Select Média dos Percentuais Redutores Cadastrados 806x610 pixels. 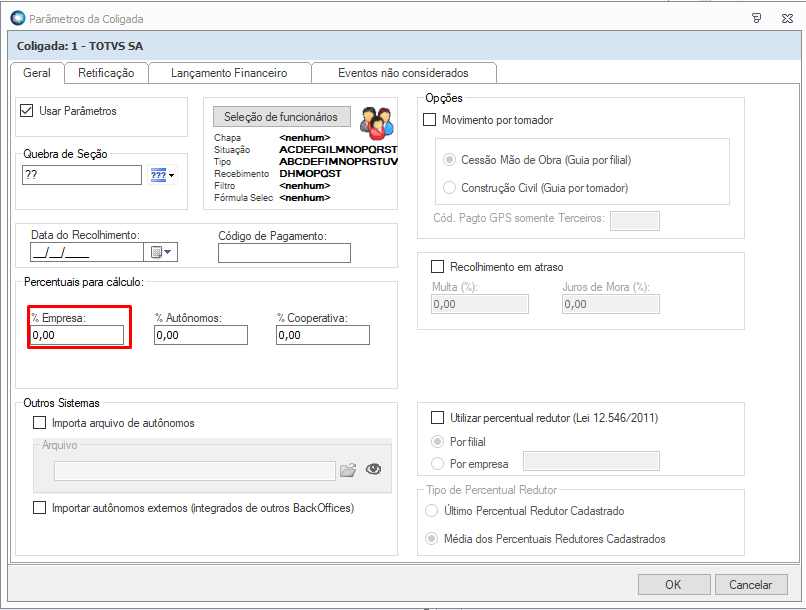tap(431, 539)
